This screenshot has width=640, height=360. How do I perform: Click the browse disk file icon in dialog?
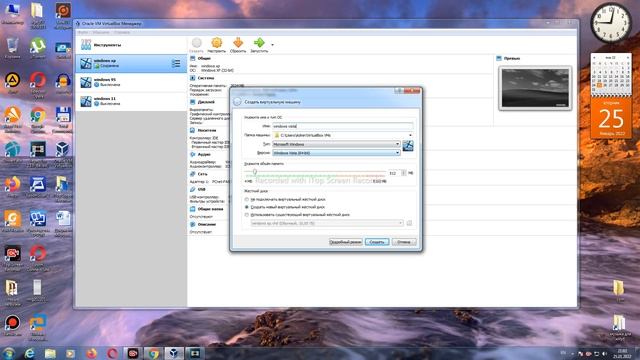click(409, 223)
